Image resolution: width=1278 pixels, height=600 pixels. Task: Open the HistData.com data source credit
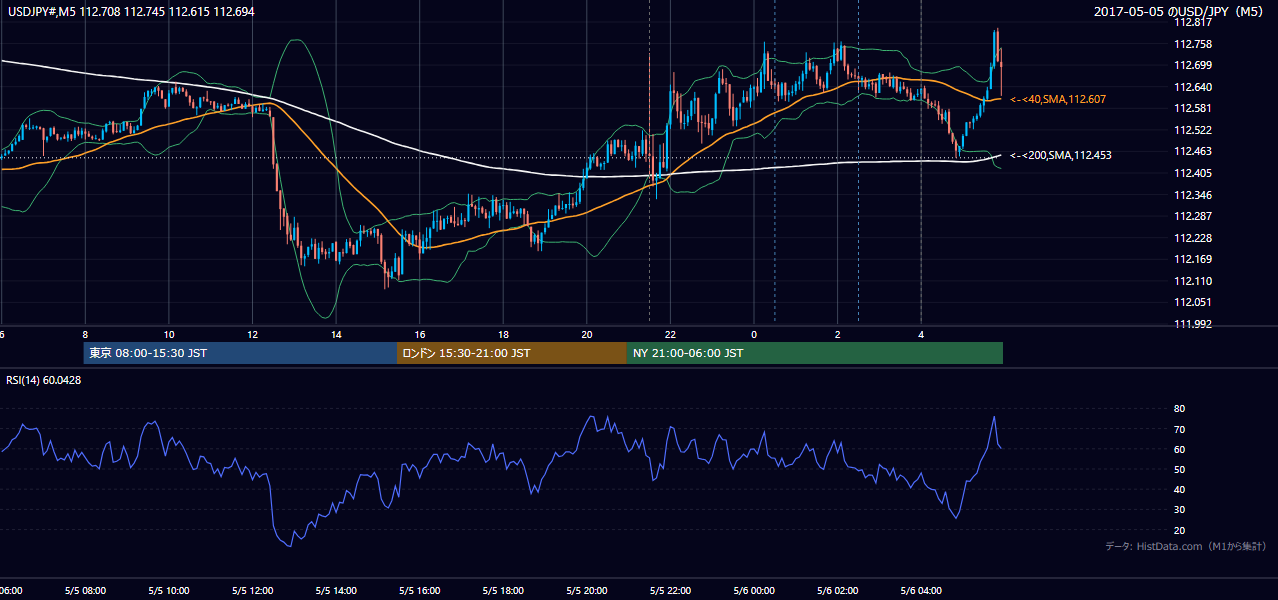click(1186, 546)
